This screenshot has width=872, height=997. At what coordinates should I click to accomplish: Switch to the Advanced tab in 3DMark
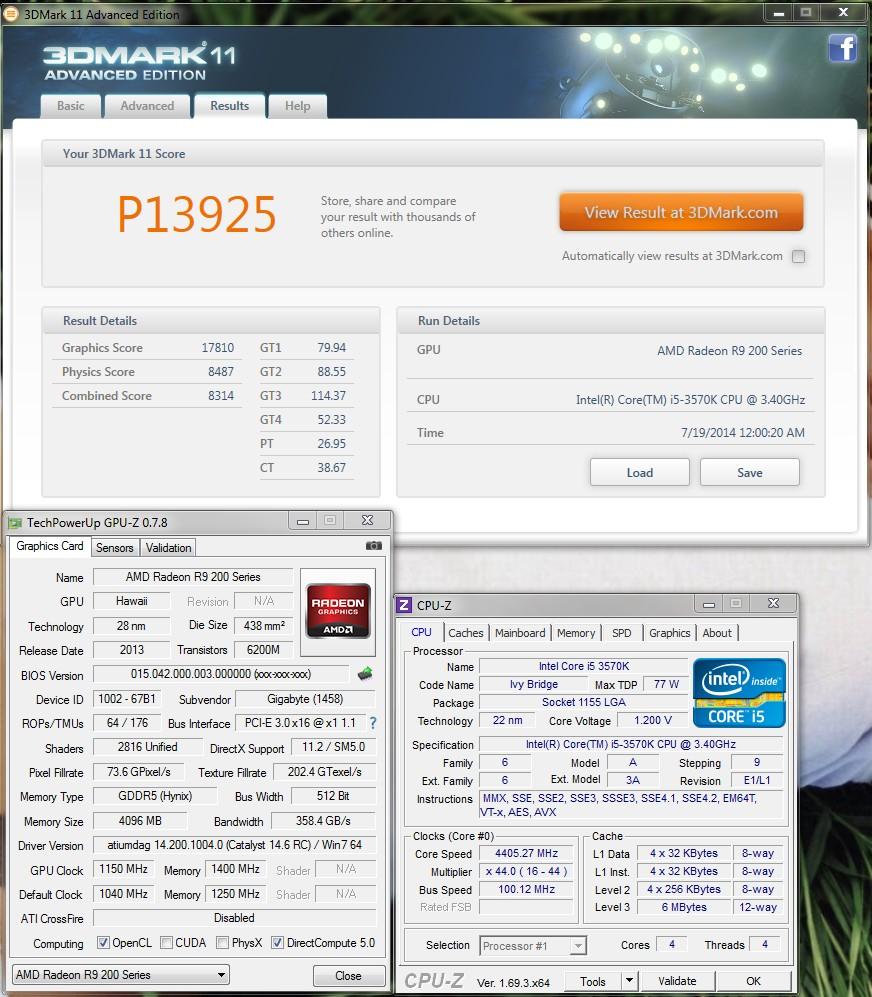click(x=147, y=106)
